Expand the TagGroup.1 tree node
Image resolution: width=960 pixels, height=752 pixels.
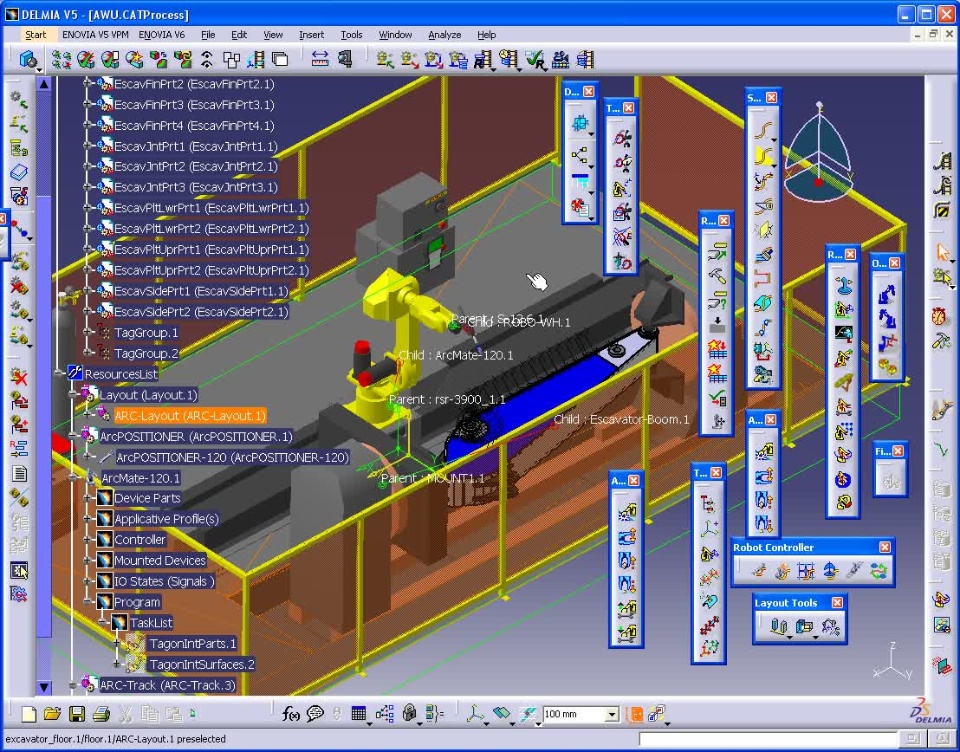pyautogui.click(x=88, y=332)
